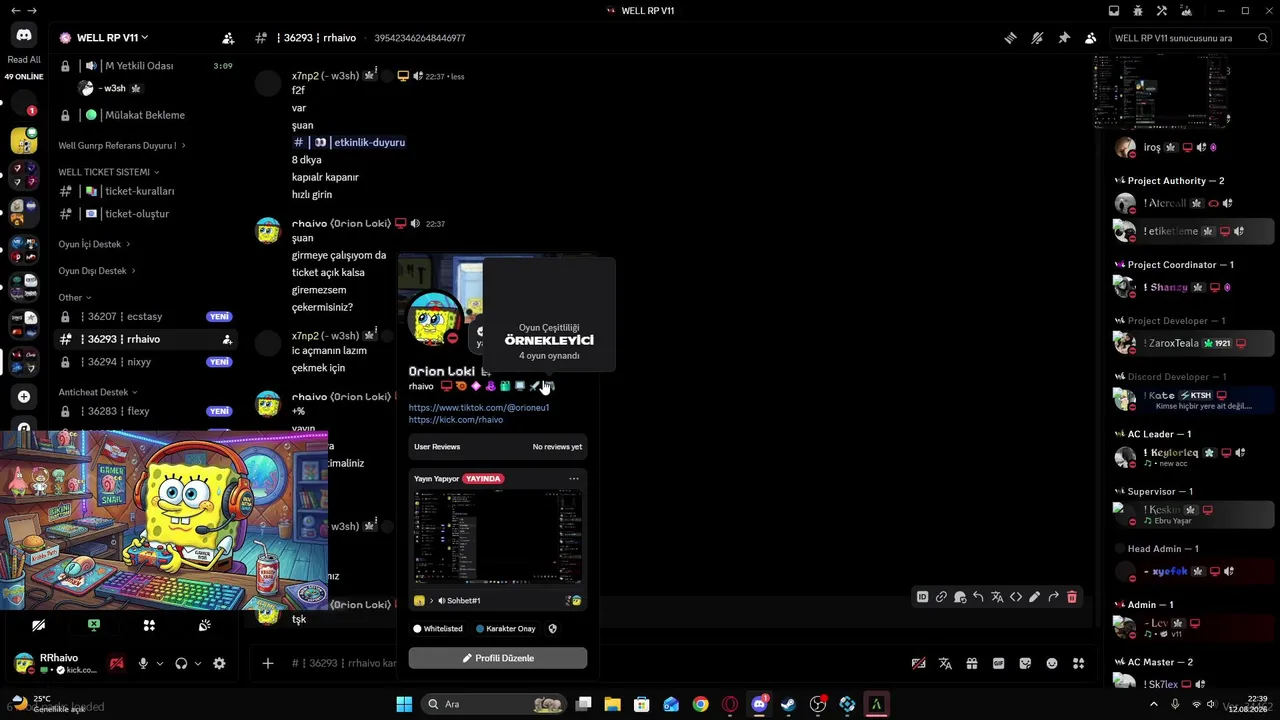The image size is (1280, 720).
Task: Open user settings gear
Action: click(219, 663)
